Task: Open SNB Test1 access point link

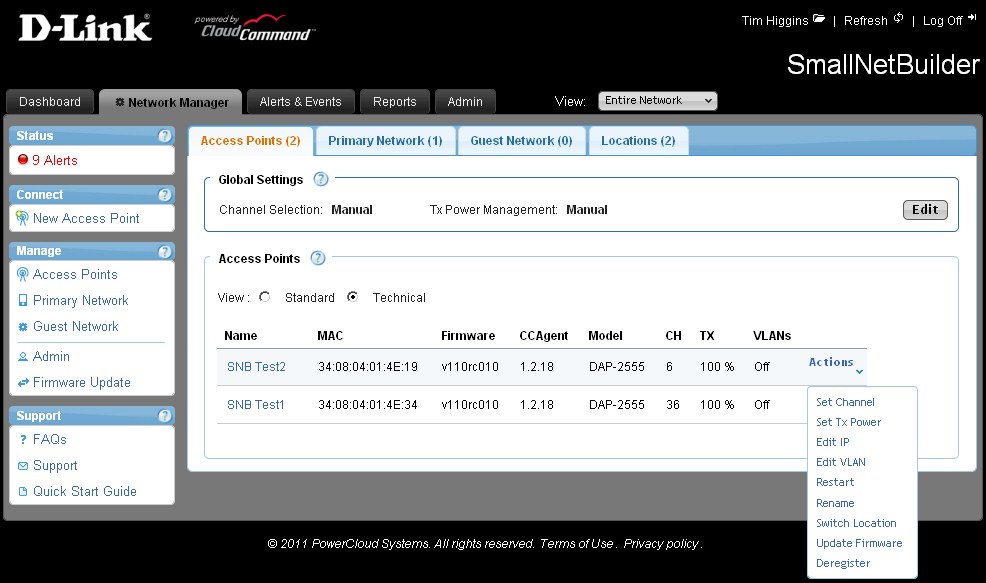Action: pos(255,405)
